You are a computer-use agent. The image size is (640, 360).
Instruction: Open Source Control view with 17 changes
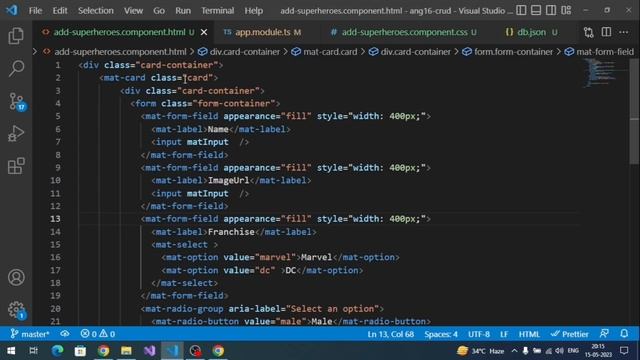17,101
